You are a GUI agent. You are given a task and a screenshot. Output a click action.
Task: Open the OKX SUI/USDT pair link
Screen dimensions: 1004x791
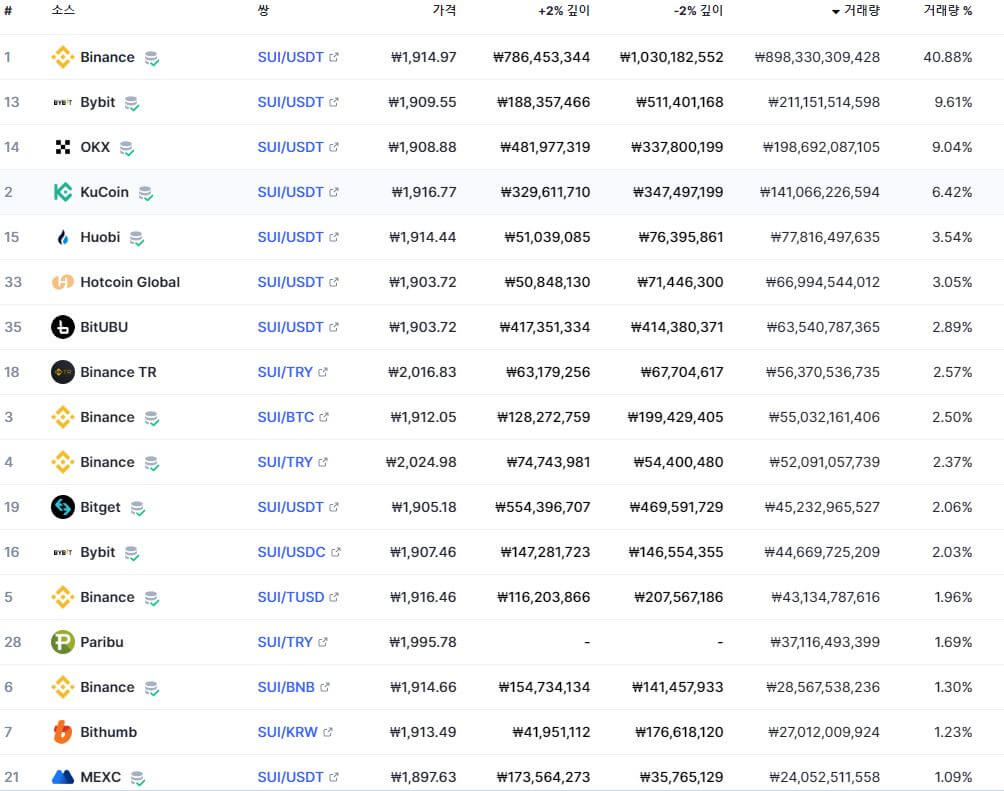(291, 147)
